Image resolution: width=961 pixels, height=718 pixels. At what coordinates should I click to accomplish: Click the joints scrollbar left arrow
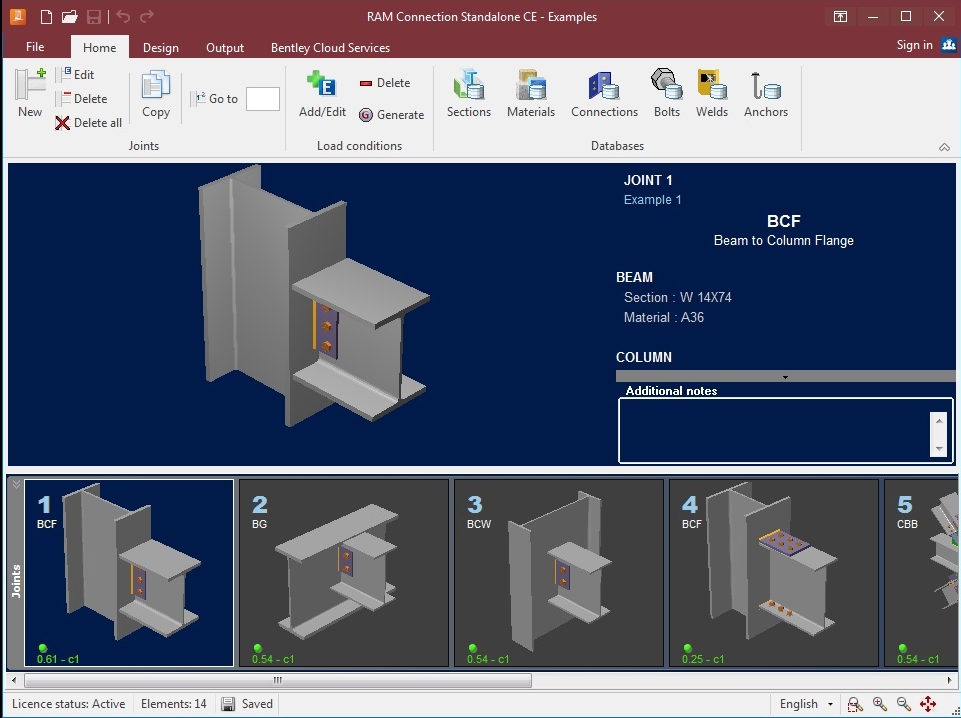[x=14, y=680]
